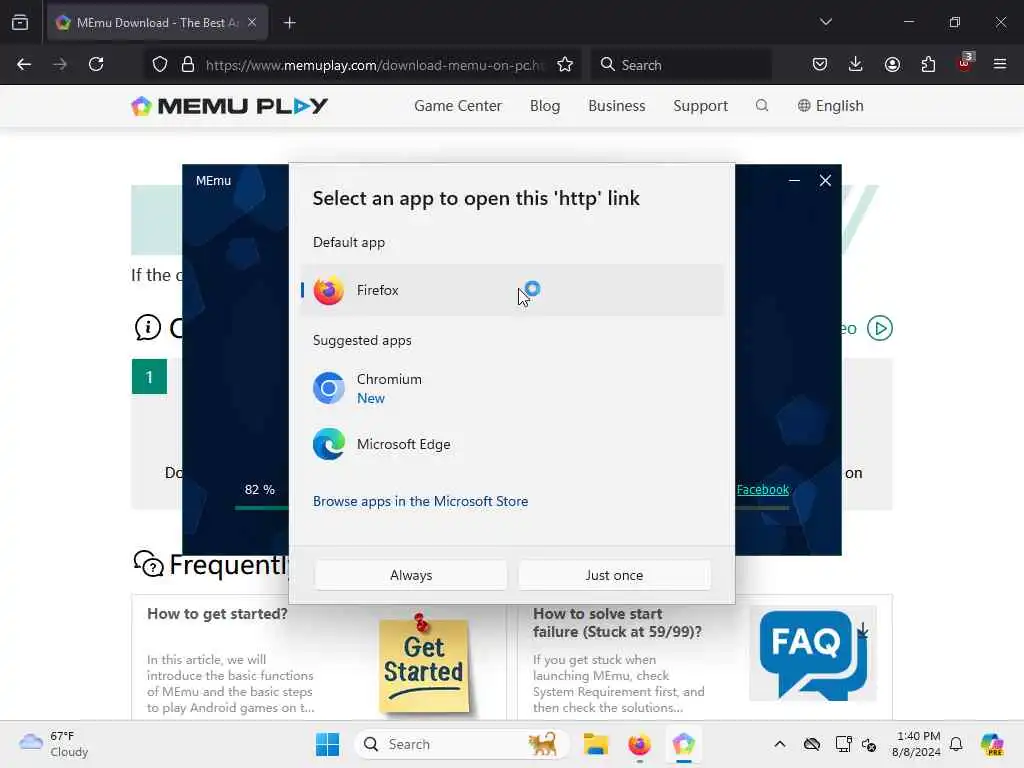Viewport: 1024px width, 768px height.
Task: Open the Firefox account icon
Action: [x=892, y=64]
